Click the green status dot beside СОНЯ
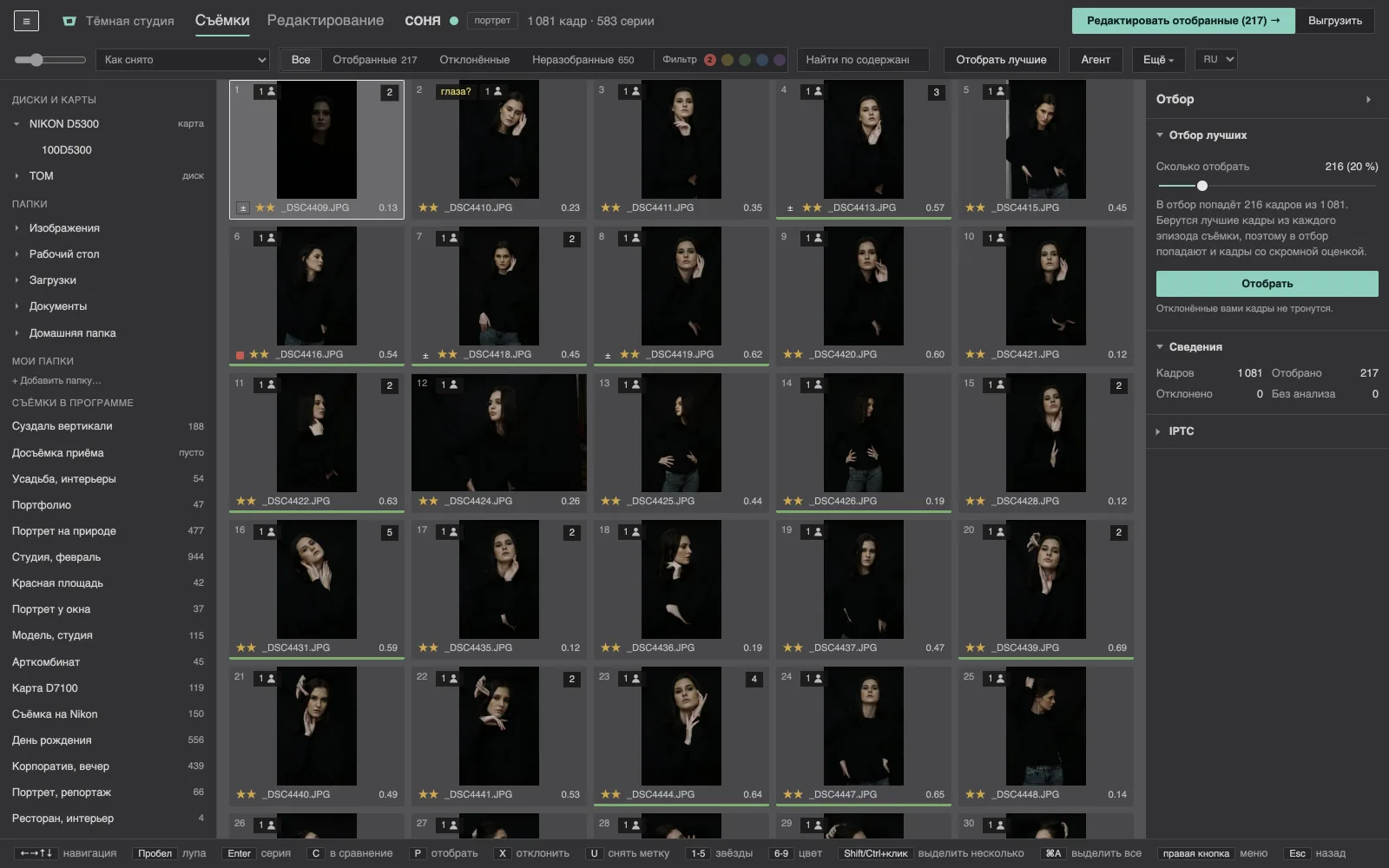1389x868 pixels. [x=453, y=21]
